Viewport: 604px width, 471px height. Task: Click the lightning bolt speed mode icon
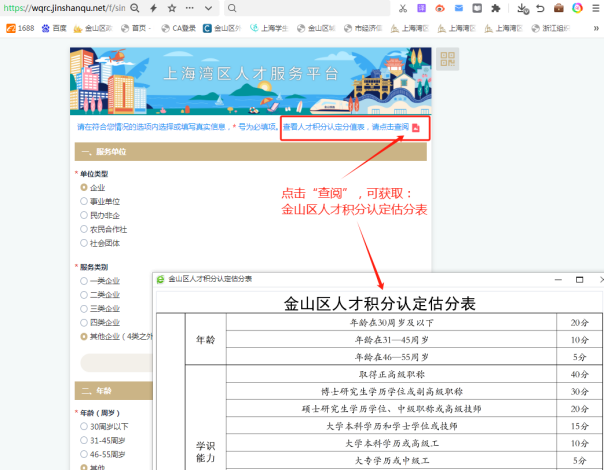153,8
